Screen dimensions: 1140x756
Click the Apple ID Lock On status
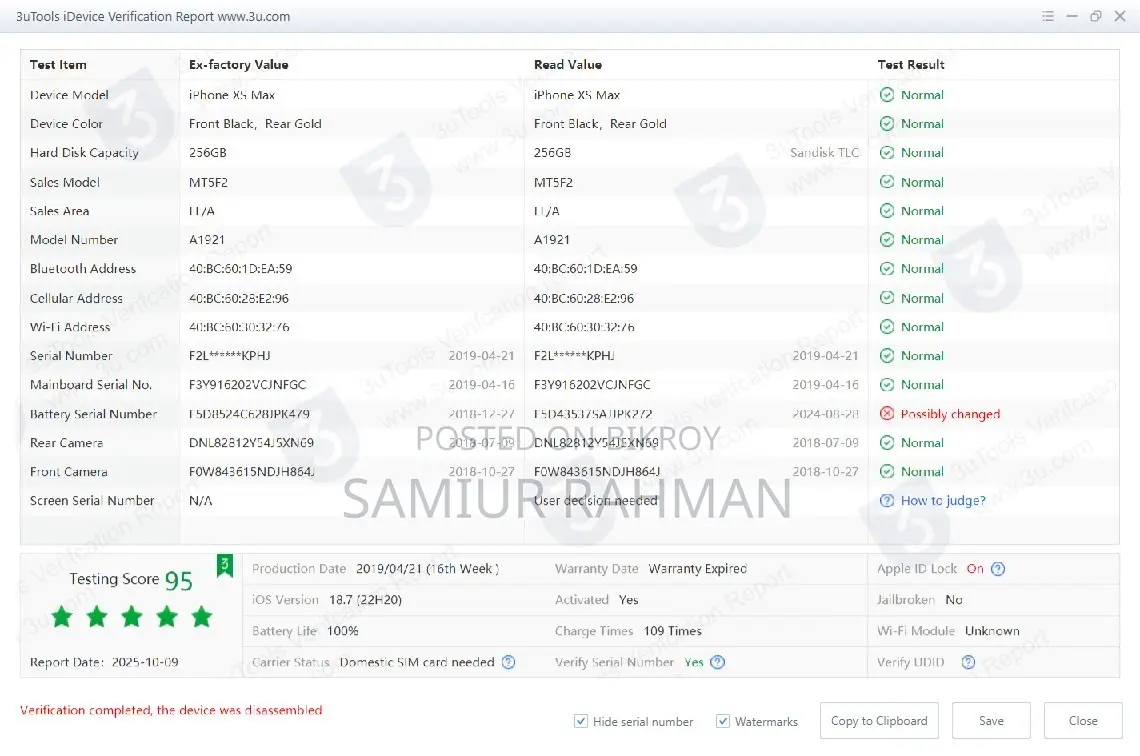(x=975, y=569)
